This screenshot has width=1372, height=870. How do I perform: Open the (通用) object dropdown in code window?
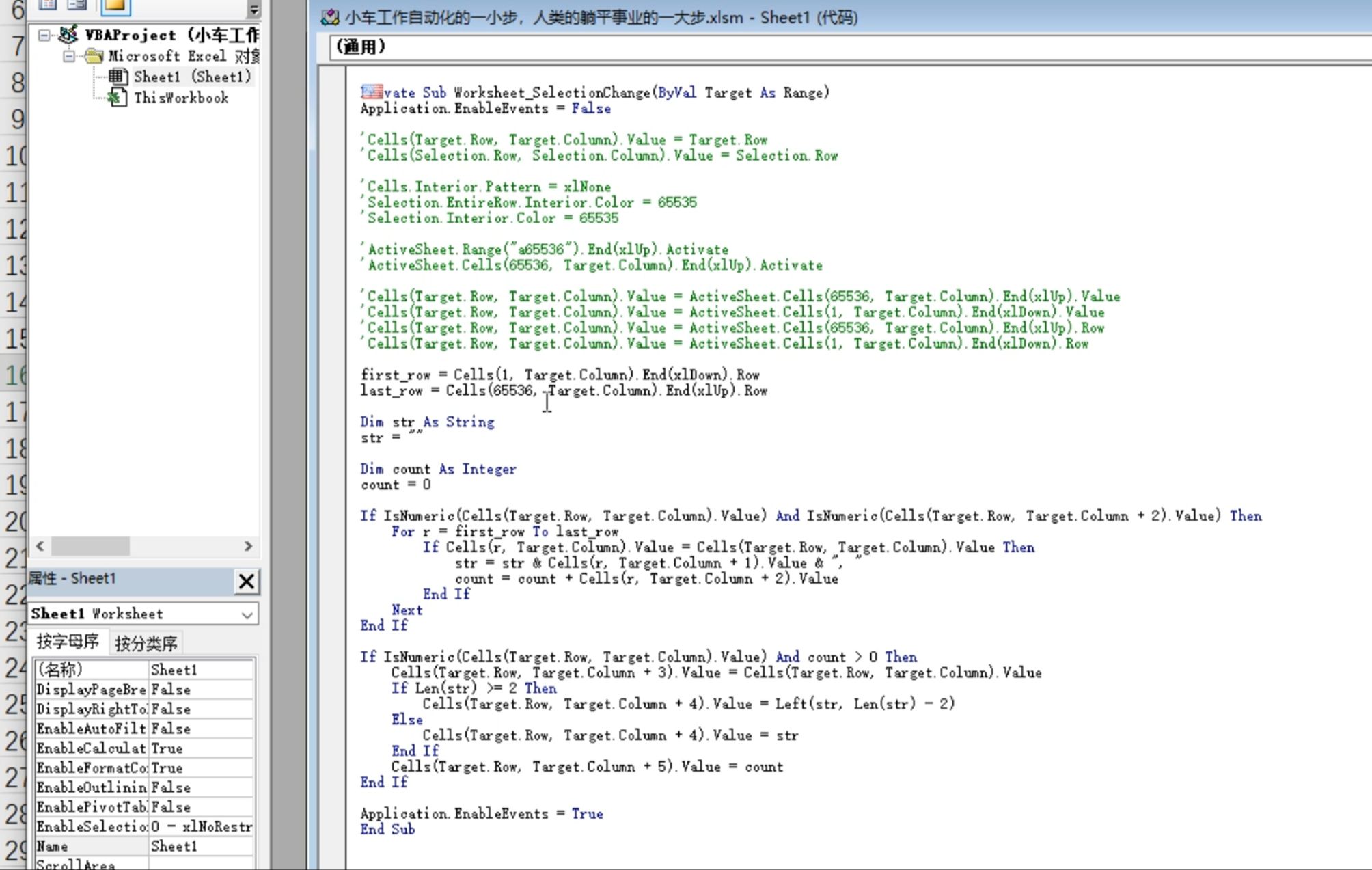click(851, 47)
